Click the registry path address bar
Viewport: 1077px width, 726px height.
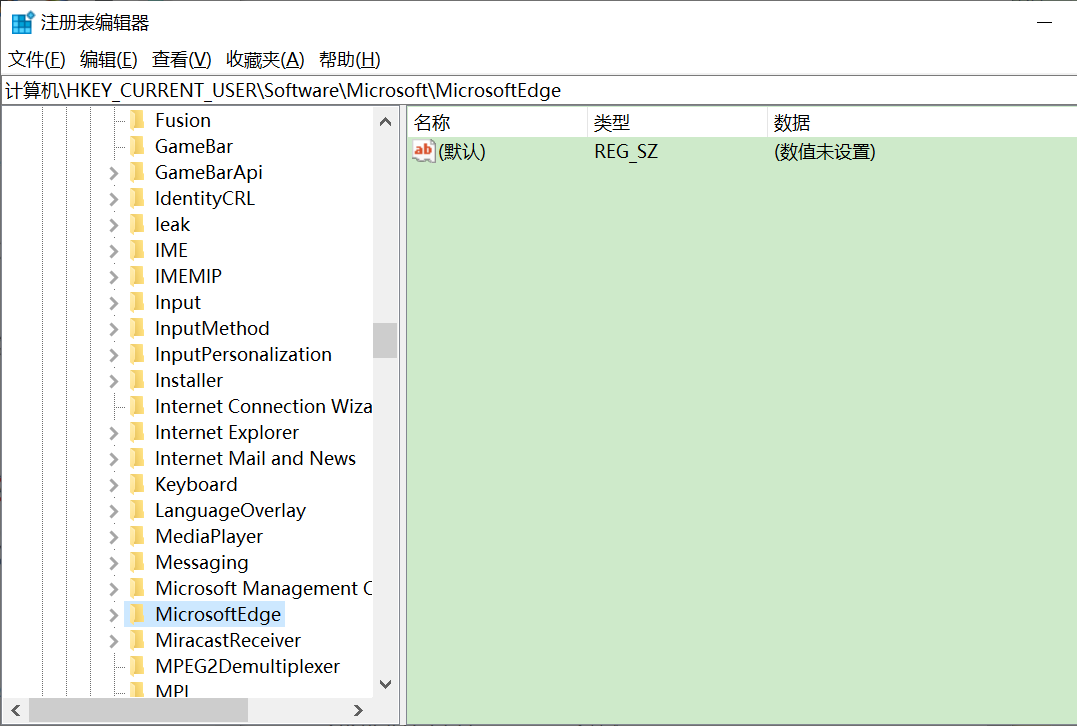[x=538, y=91]
